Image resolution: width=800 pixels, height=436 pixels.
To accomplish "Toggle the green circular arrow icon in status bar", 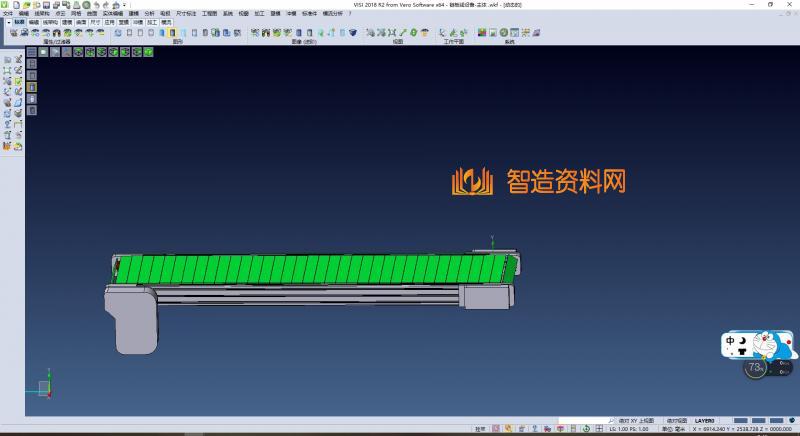I will point(586,429).
